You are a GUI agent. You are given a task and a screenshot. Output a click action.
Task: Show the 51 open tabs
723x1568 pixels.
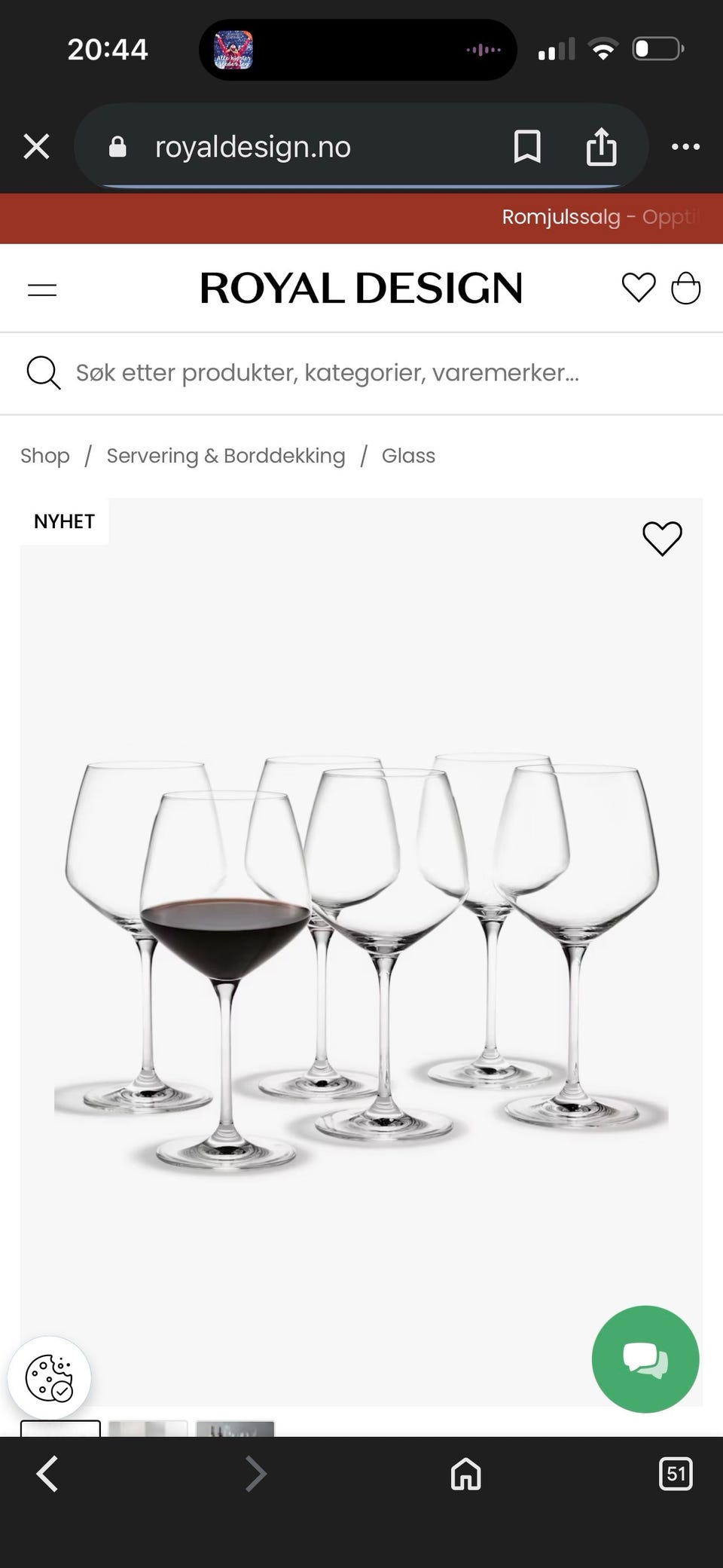[x=676, y=1474]
